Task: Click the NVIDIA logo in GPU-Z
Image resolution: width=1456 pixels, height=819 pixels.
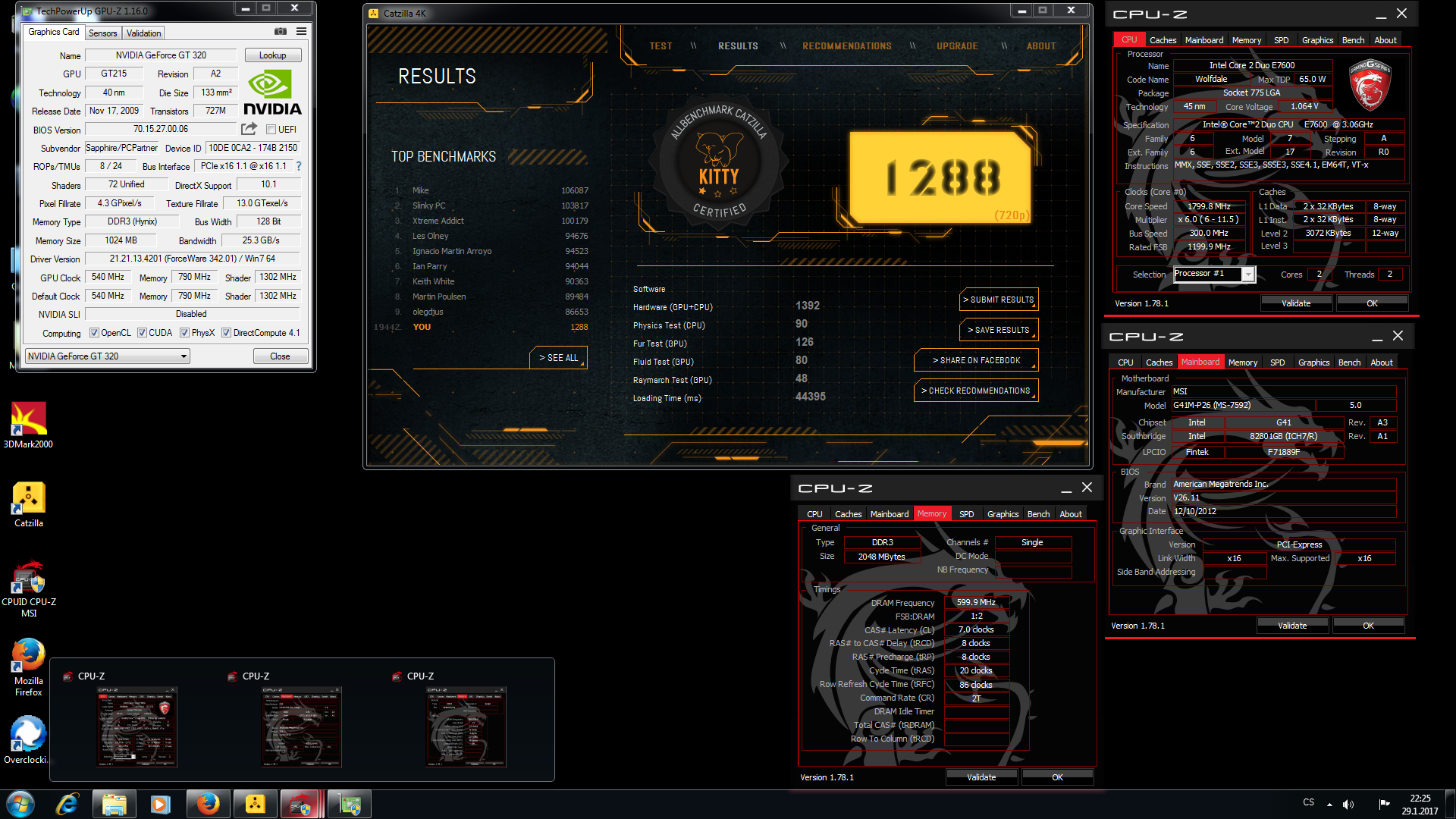Action: coord(271,93)
